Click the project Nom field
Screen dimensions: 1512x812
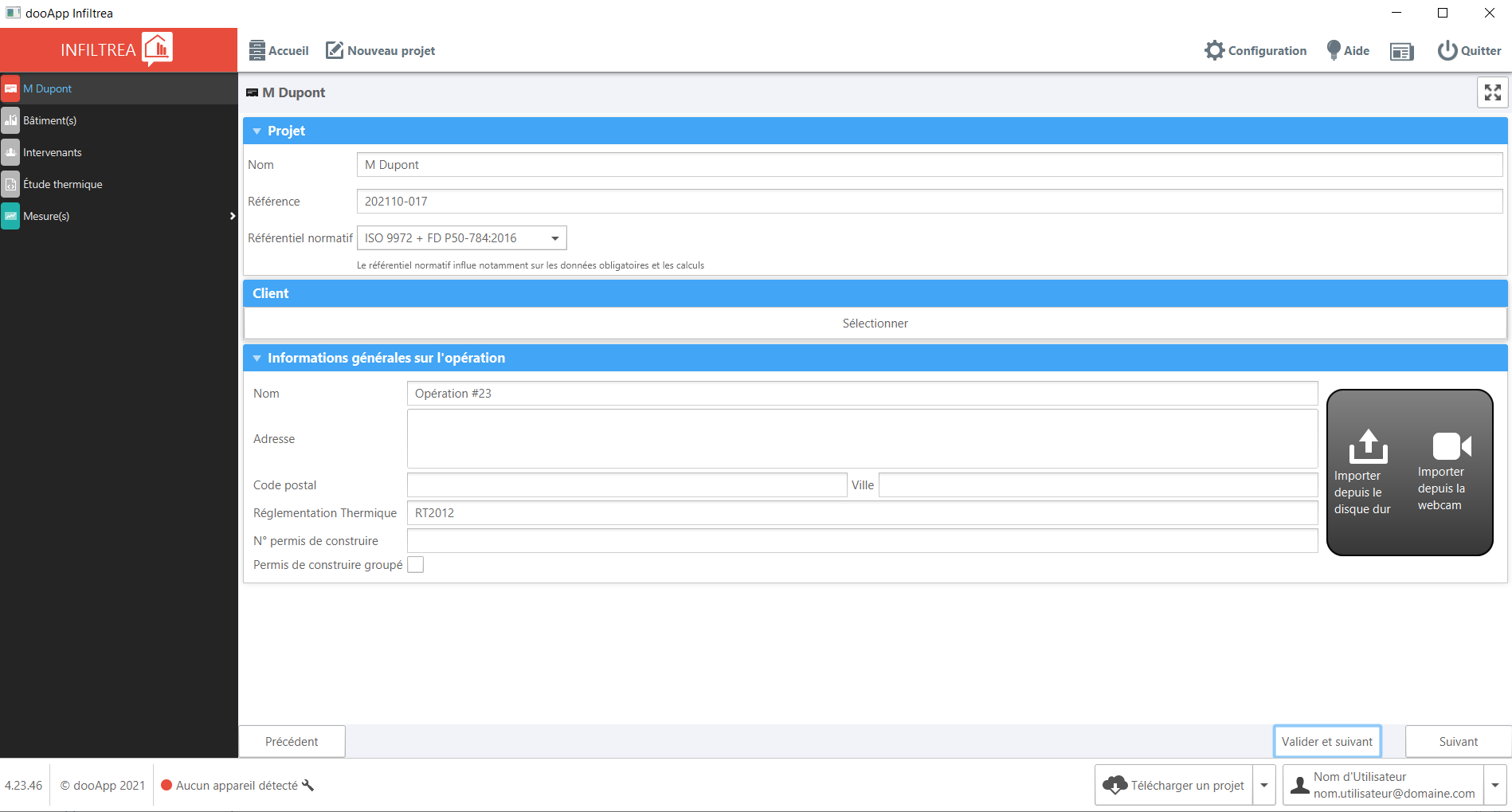(x=930, y=165)
